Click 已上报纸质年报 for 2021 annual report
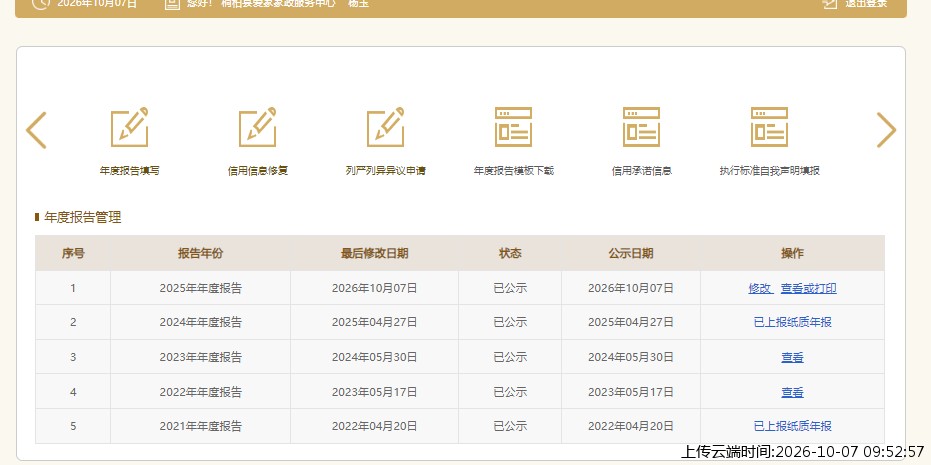This screenshot has height=465, width=931. [793, 426]
